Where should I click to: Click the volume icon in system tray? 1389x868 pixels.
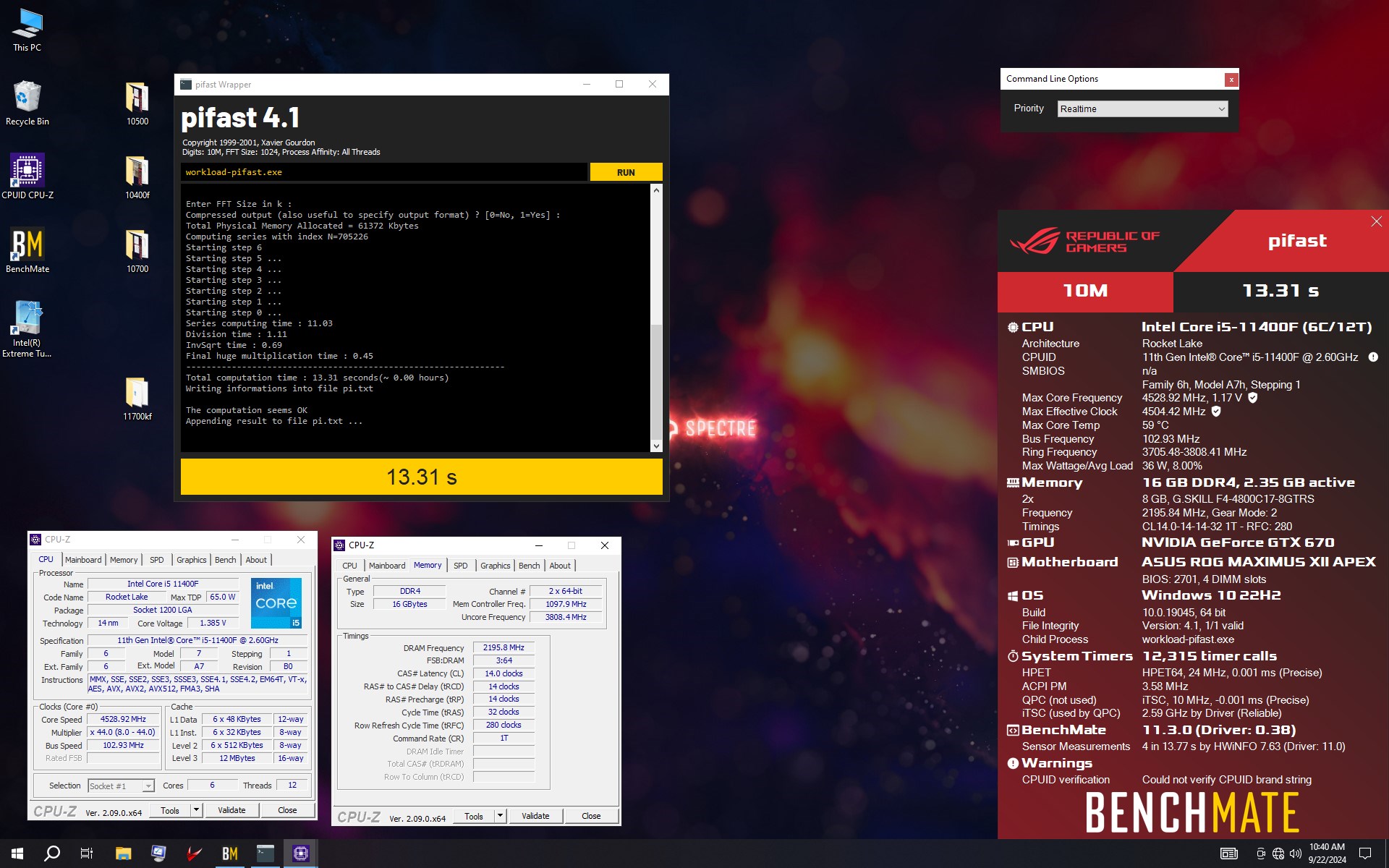pos(1296,854)
